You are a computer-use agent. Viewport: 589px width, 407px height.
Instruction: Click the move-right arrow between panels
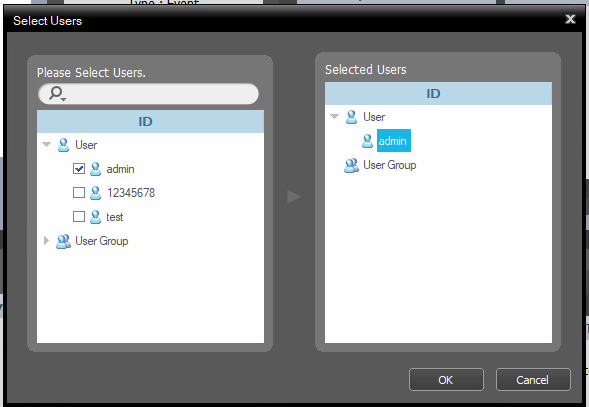[x=294, y=197]
